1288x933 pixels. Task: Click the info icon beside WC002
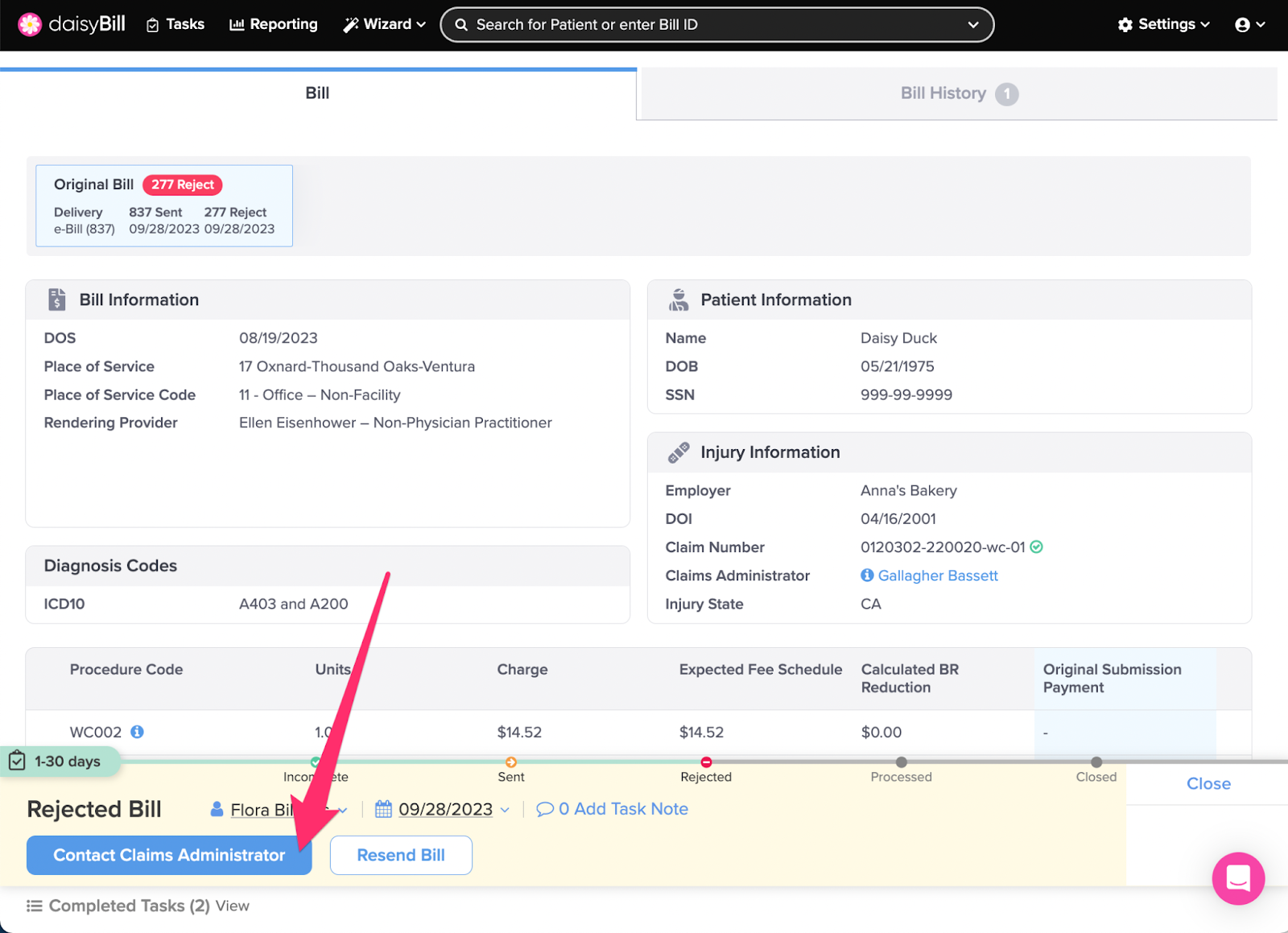pyautogui.click(x=138, y=732)
